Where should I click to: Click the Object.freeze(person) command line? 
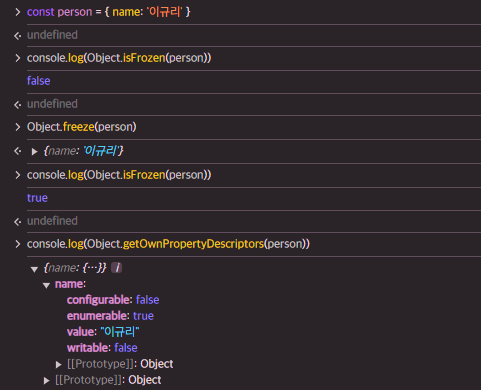pos(82,127)
